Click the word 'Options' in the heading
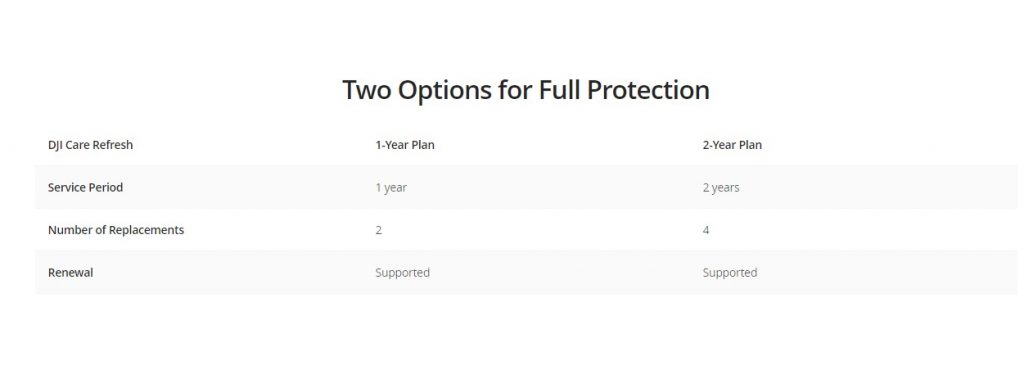Image resolution: width=1024 pixels, height=370 pixels. click(x=444, y=91)
